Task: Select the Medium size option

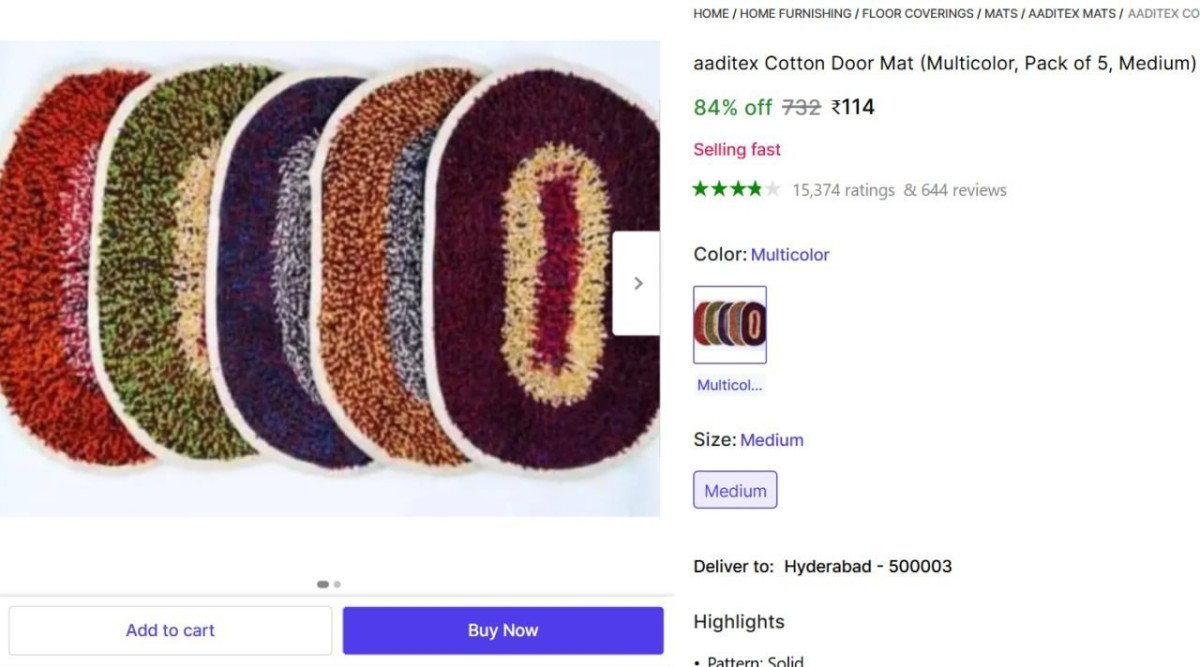Action: coord(735,490)
